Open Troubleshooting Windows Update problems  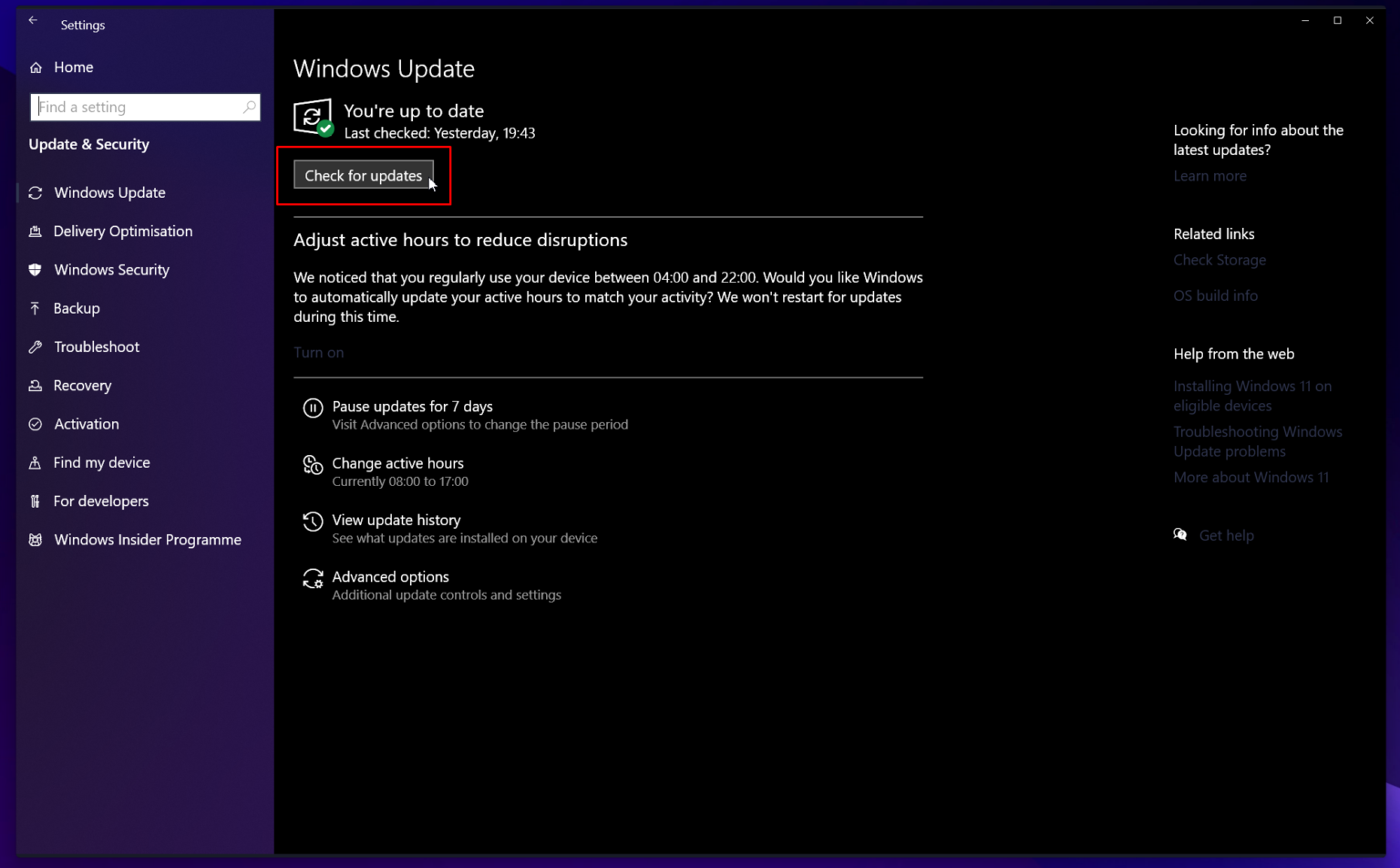pos(1258,441)
